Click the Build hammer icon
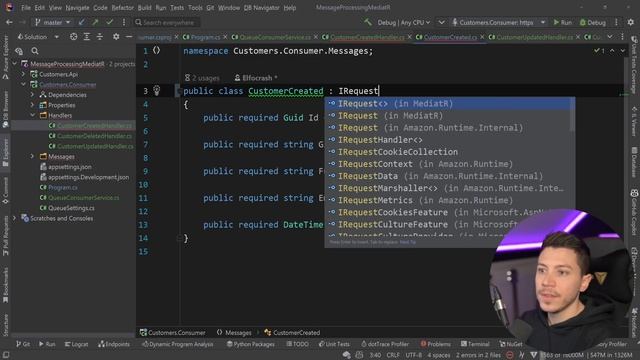The image size is (640, 360). click(368, 22)
